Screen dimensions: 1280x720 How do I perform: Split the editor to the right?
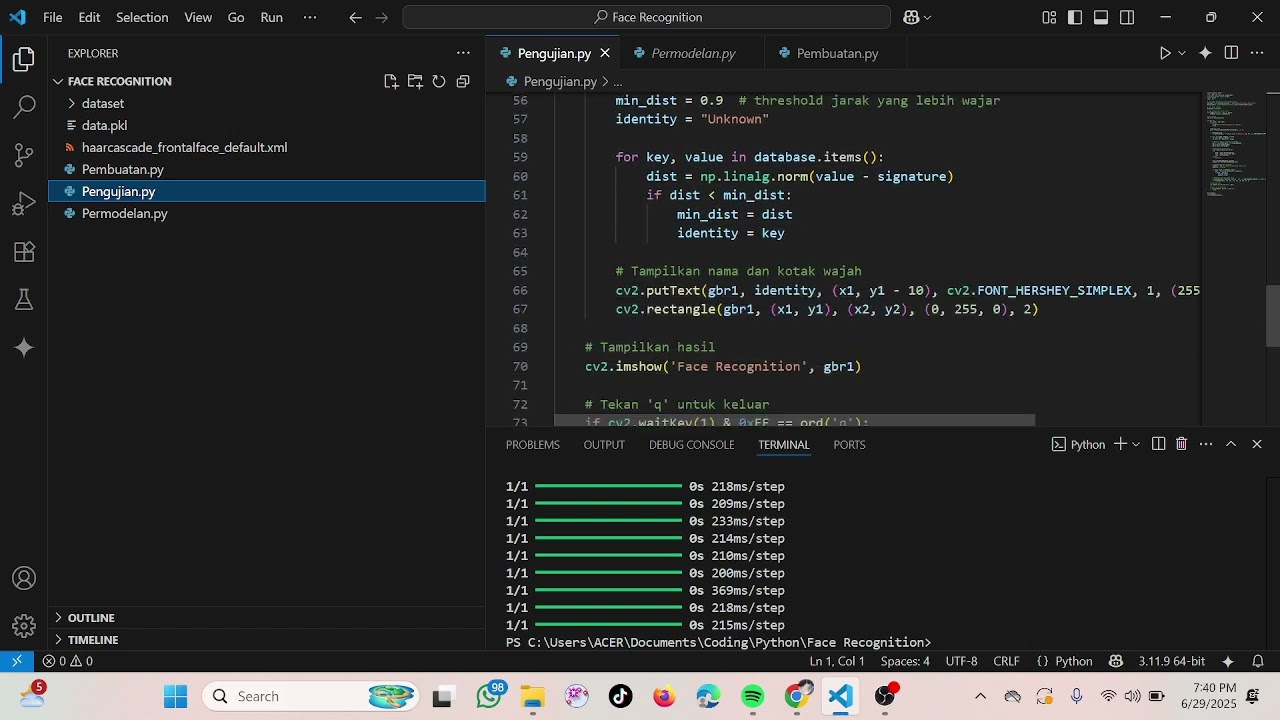click(1231, 53)
